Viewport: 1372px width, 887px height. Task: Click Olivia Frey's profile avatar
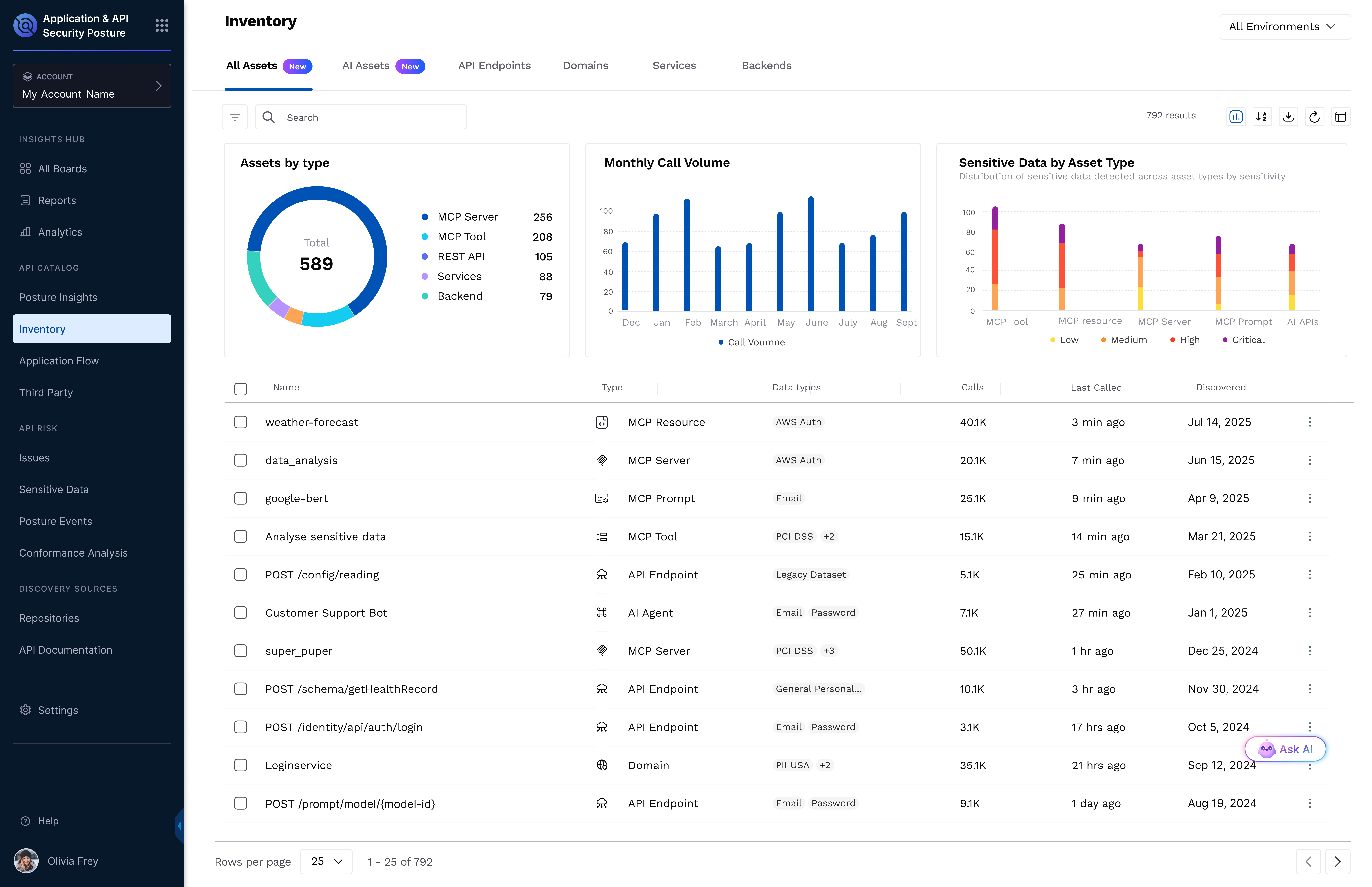[26, 861]
